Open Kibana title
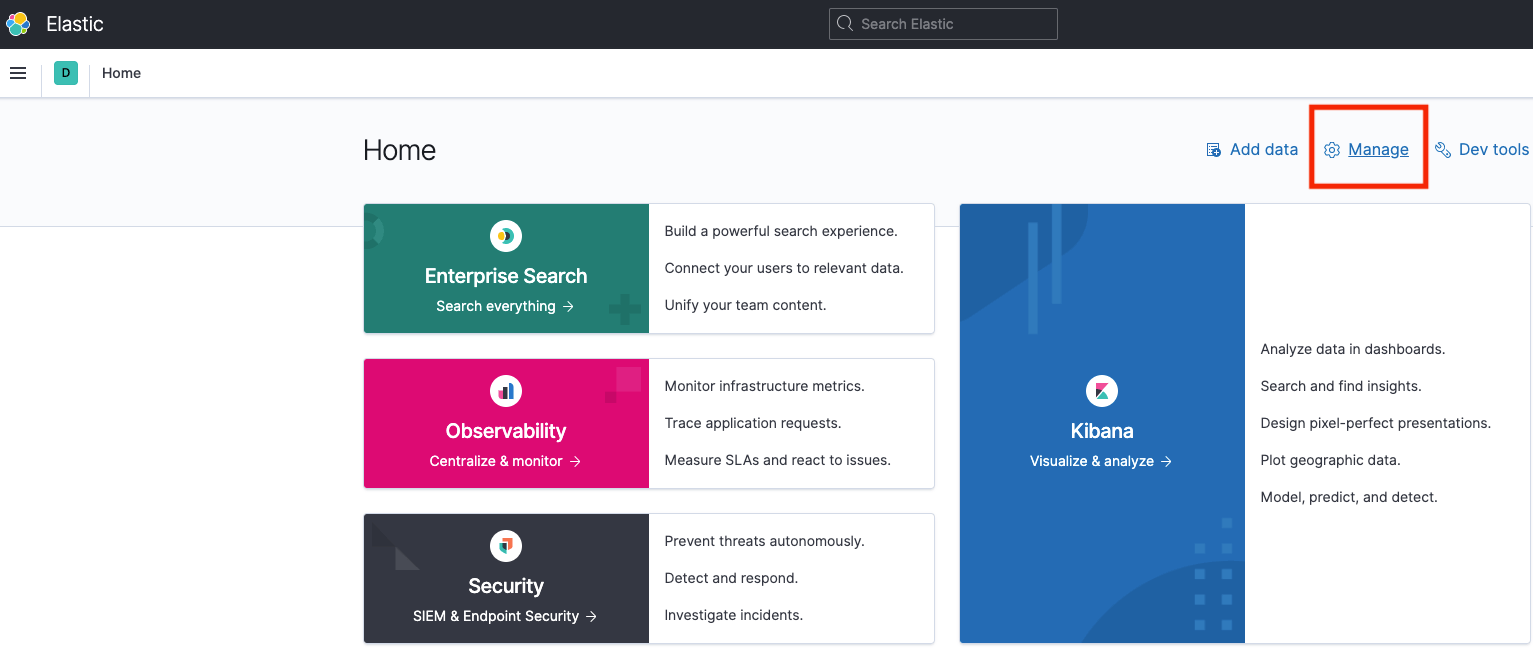The height and width of the screenshot is (664, 1533). 1102,431
